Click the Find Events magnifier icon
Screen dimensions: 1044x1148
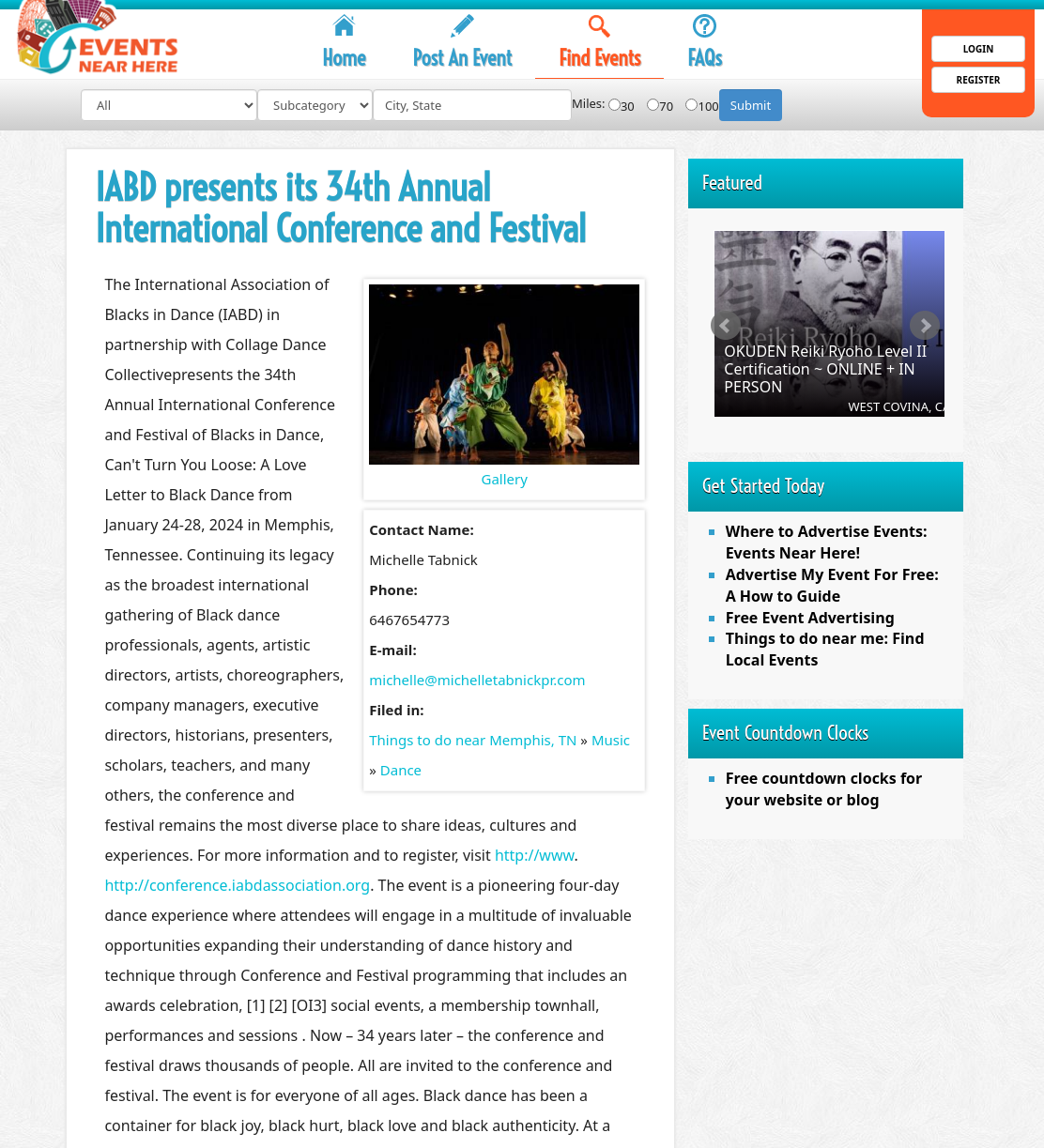point(599,25)
